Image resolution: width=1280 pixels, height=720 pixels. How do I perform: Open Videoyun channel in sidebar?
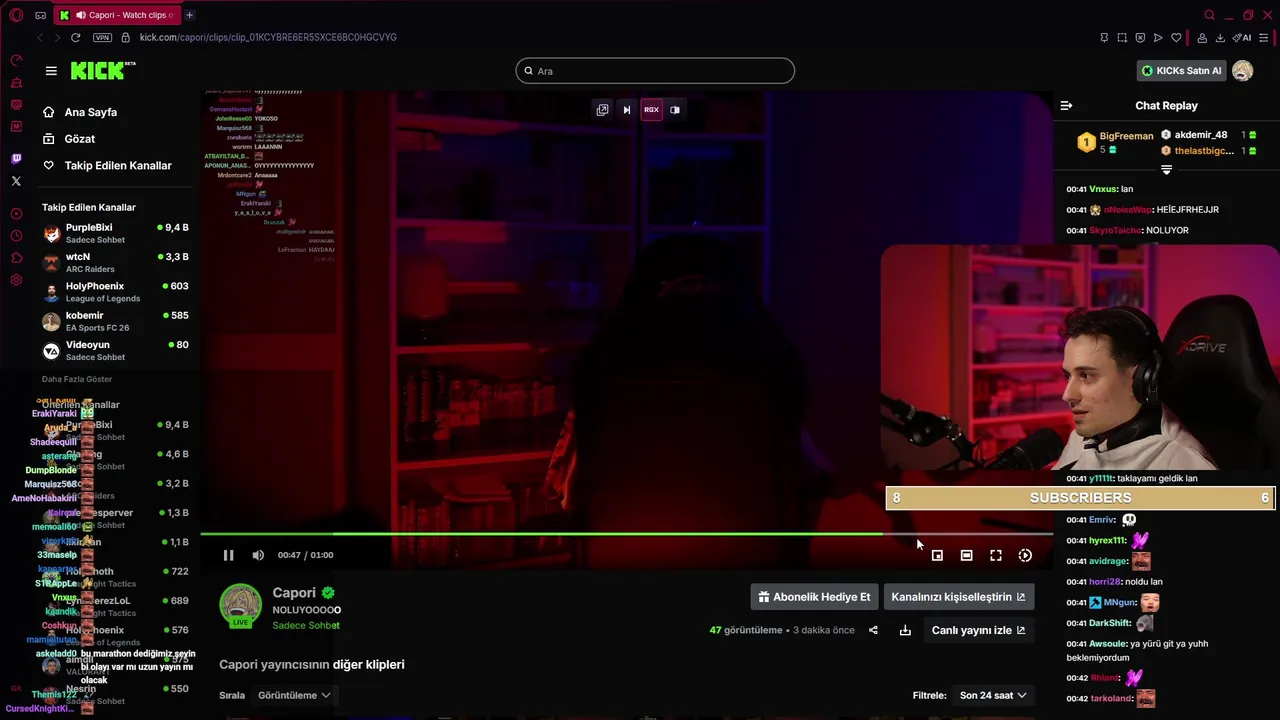[115, 350]
